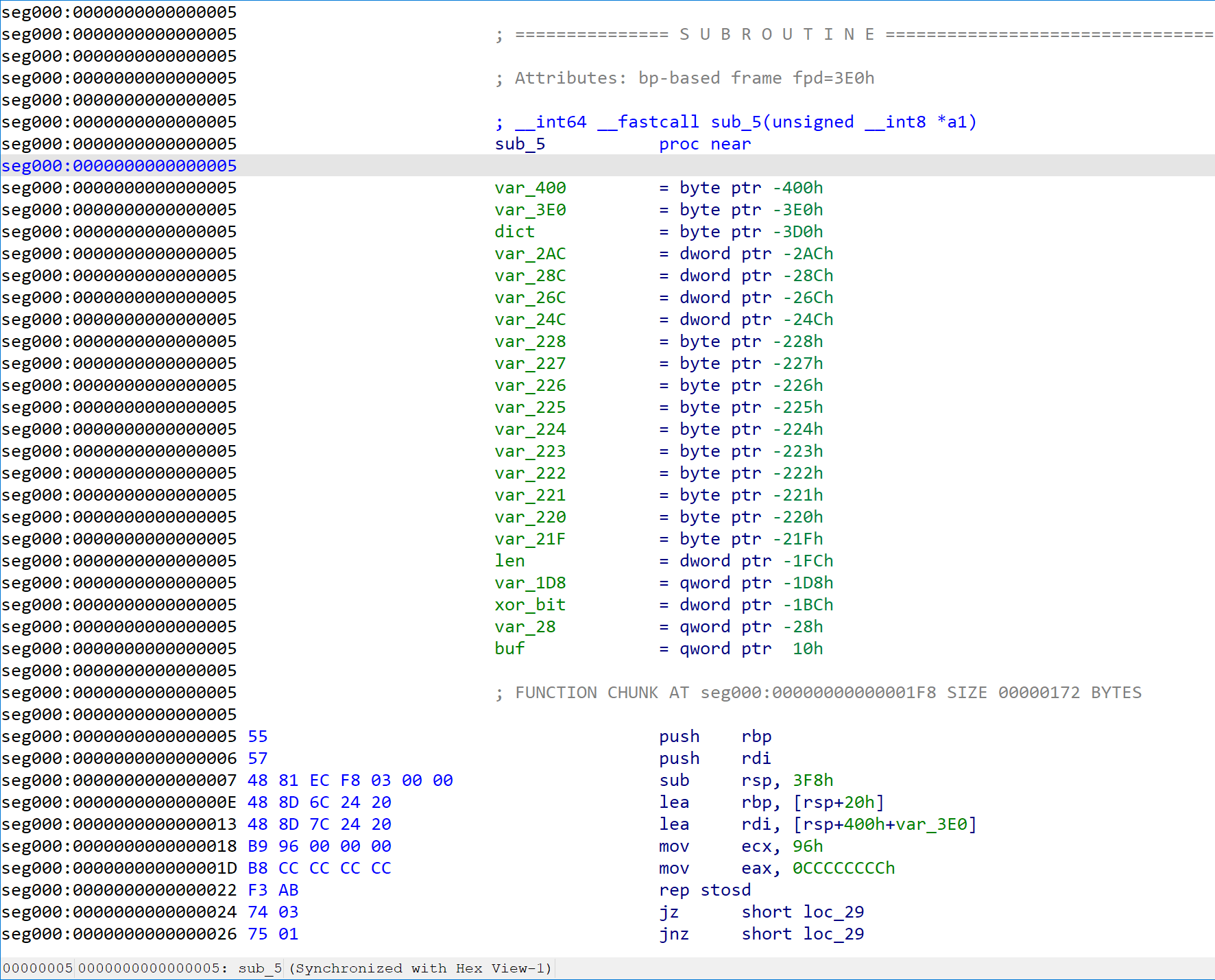Follow loc_29 target in jz instruction
Screen dimensions: 1215x980
point(834,912)
